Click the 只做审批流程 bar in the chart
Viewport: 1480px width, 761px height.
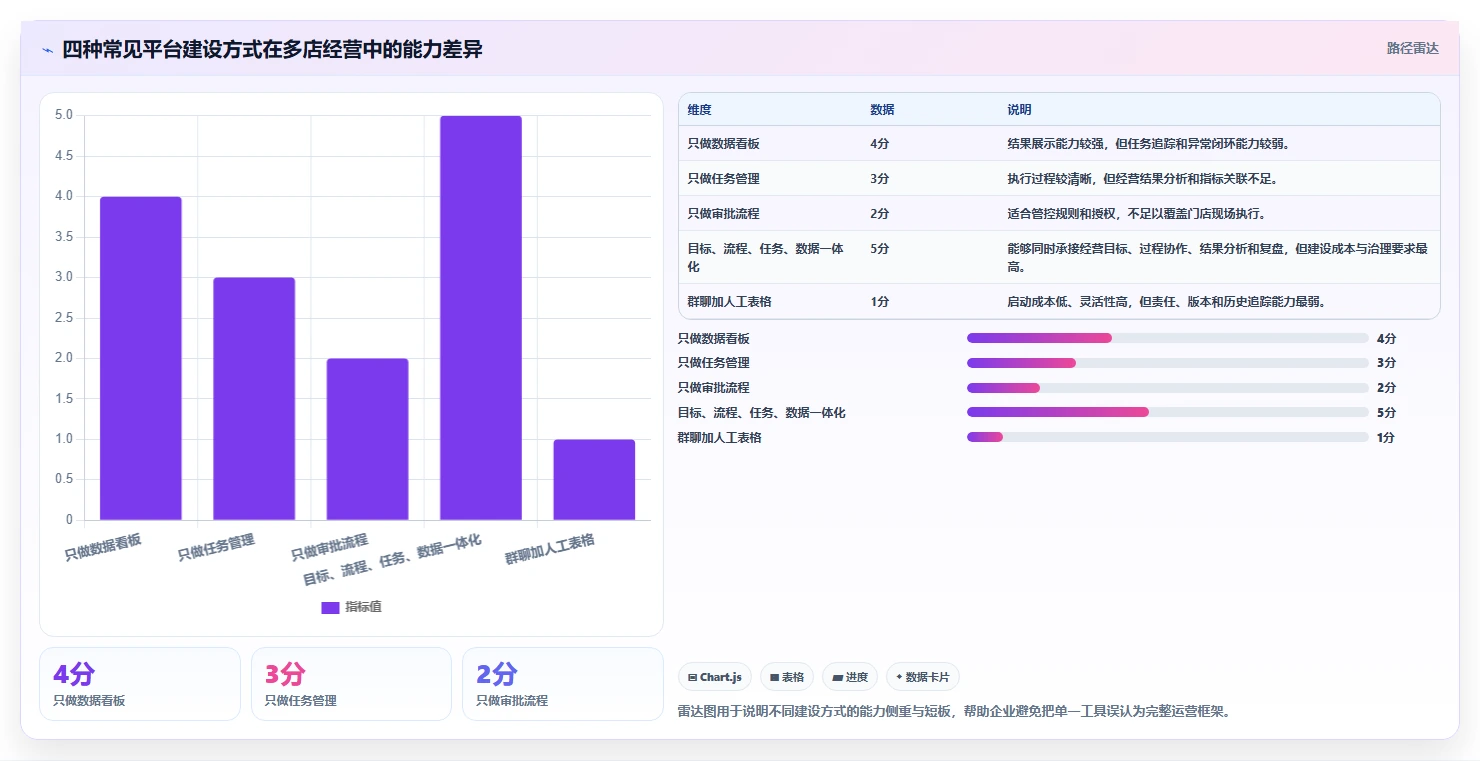(x=367, y=439)
